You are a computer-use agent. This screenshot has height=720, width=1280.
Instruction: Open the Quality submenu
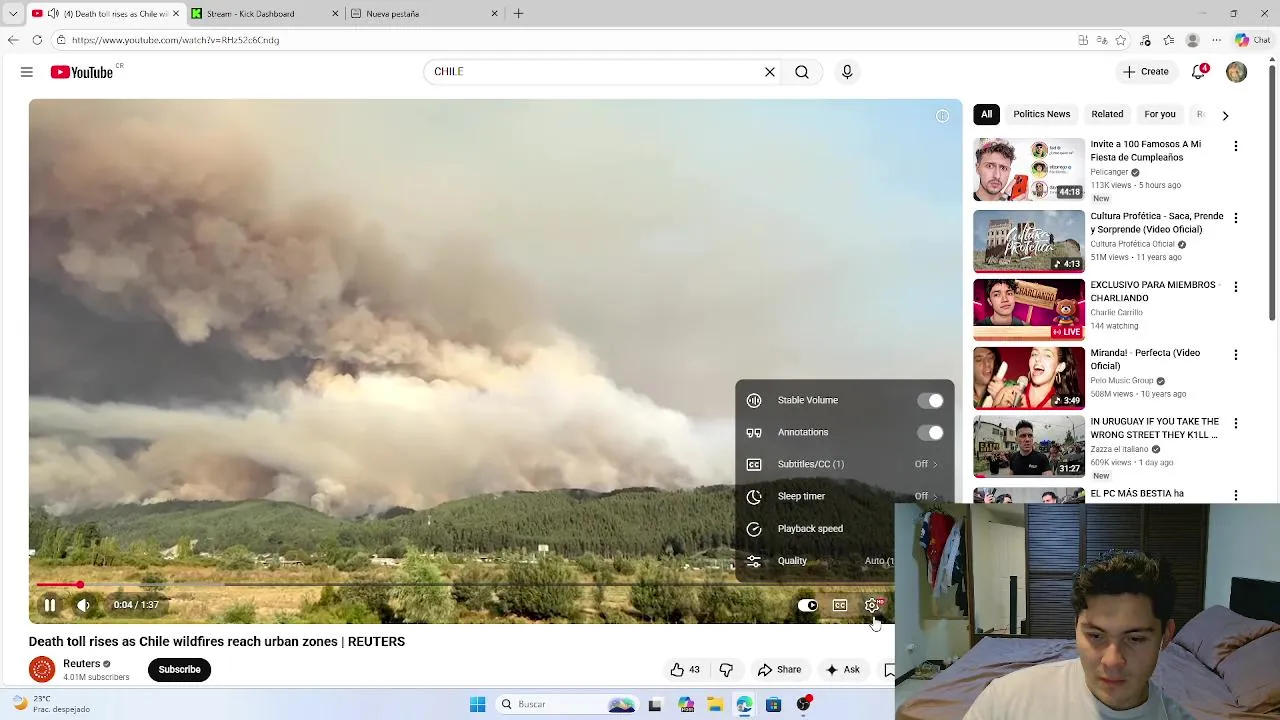pyautogui.click(x=815, y=561)
